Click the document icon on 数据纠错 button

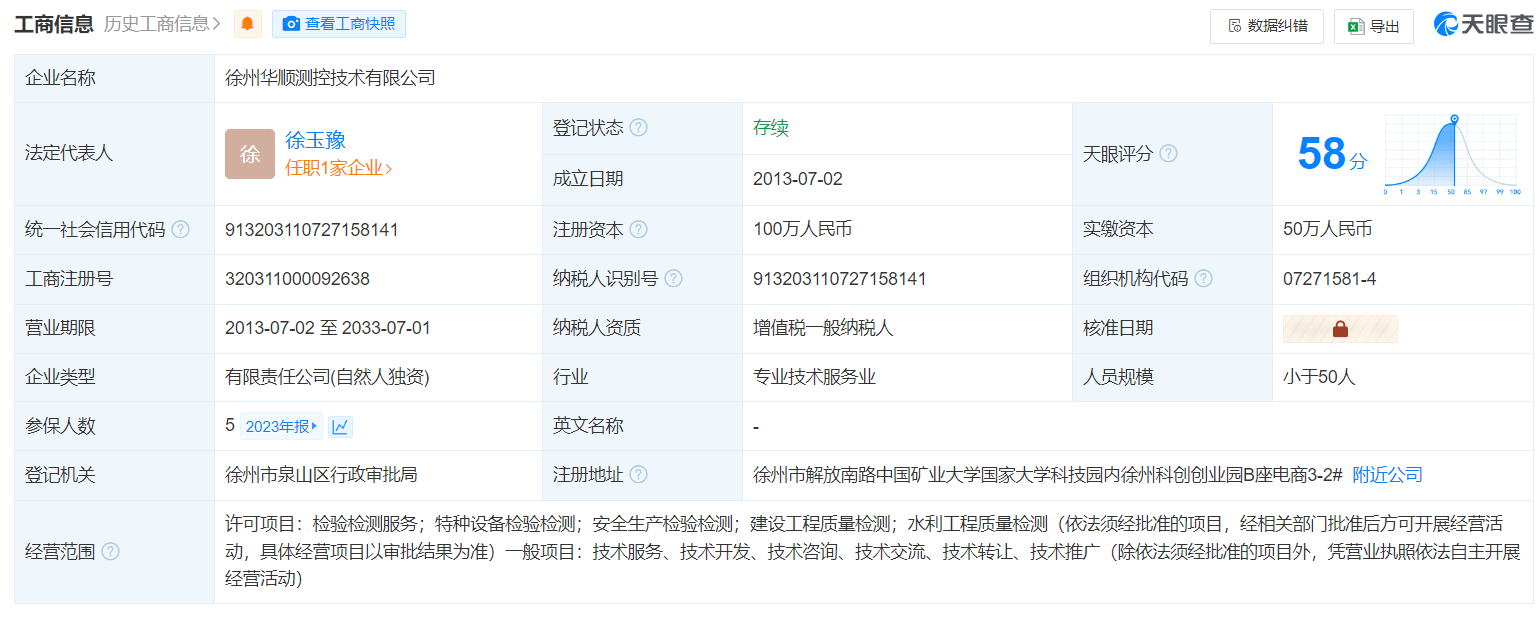[1234, 26]
